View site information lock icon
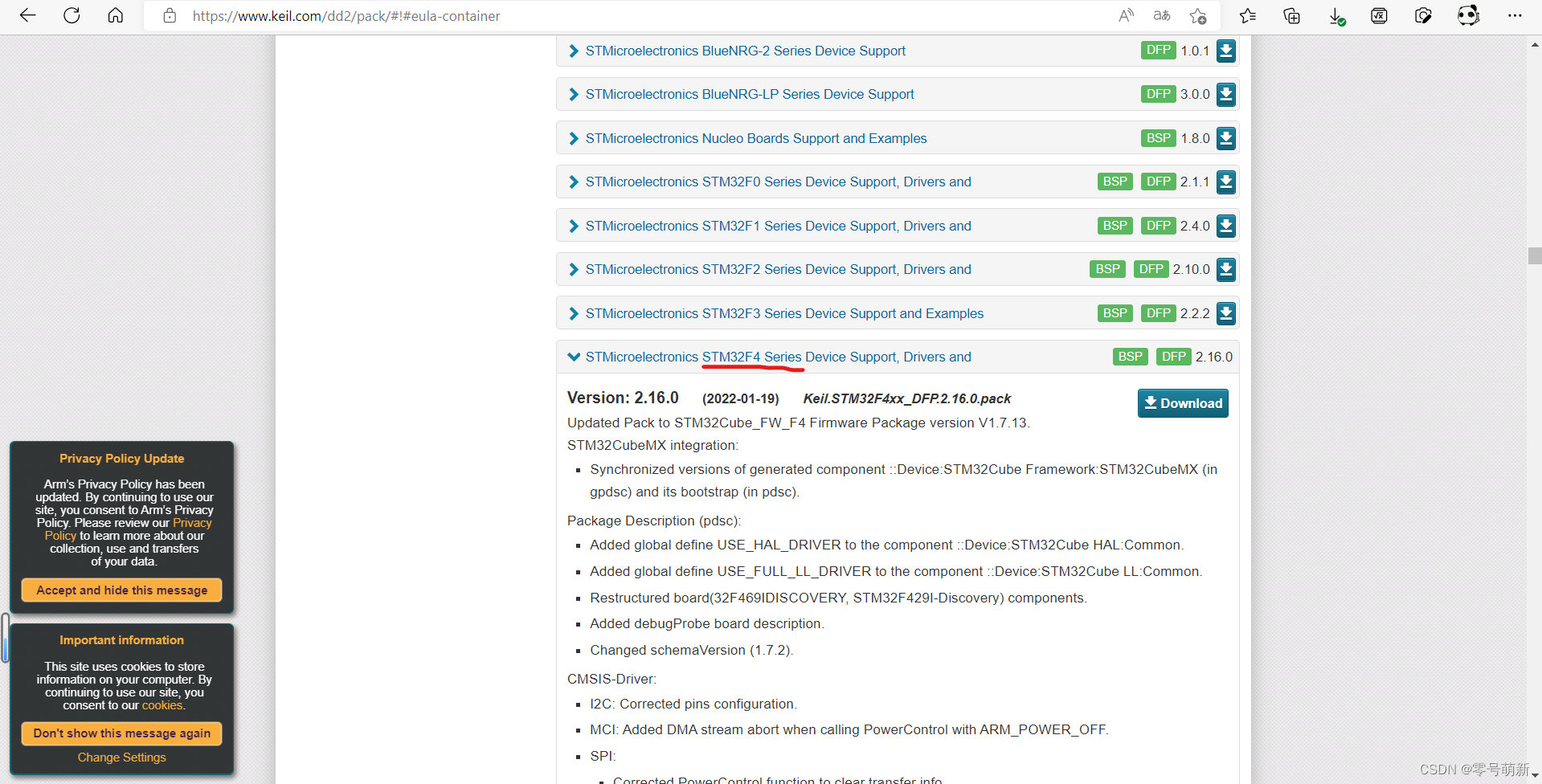 click(x=170, y=15)
